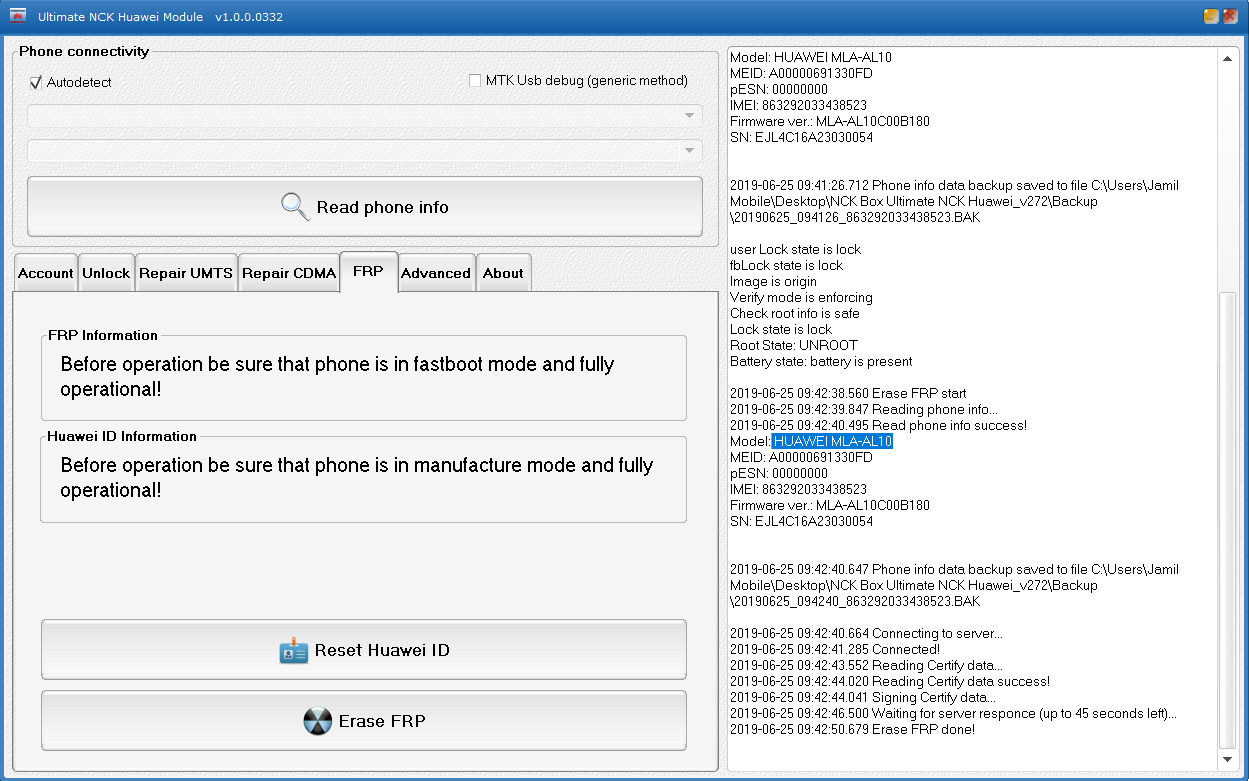1249x781 pixels.
Task: Enable MTK Usb debug (generic method) checkbox
Action: tap(475, 80)
